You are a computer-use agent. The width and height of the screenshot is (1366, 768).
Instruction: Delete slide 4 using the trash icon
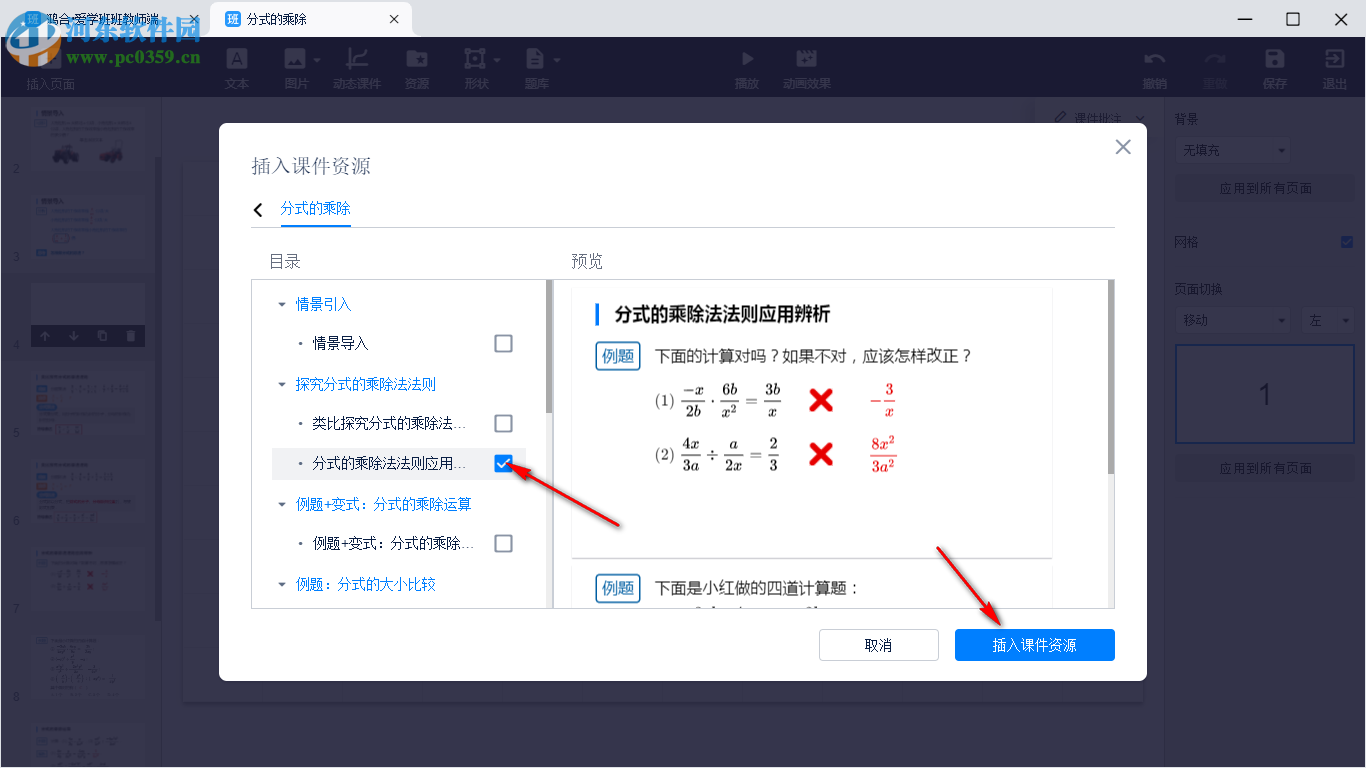tap(131, 336)
